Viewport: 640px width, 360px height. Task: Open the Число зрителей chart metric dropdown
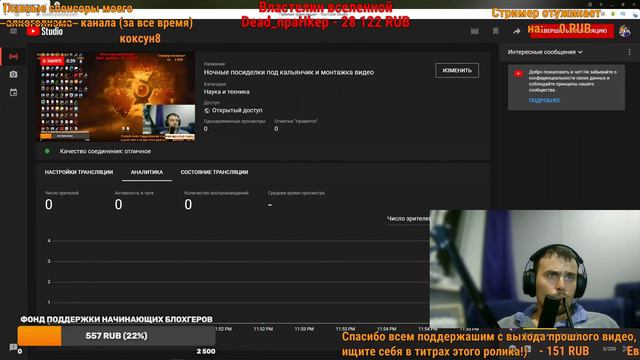coord(408,219)
